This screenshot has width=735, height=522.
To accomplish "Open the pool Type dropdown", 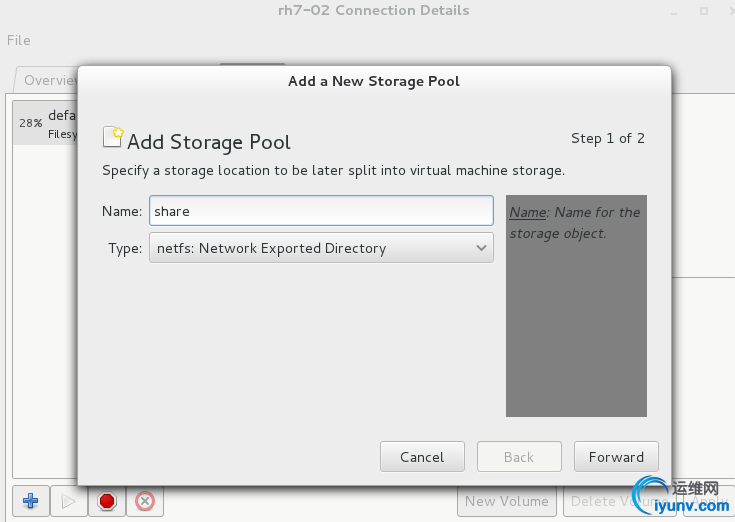I will pyautogui.click(x=321, y=248).
